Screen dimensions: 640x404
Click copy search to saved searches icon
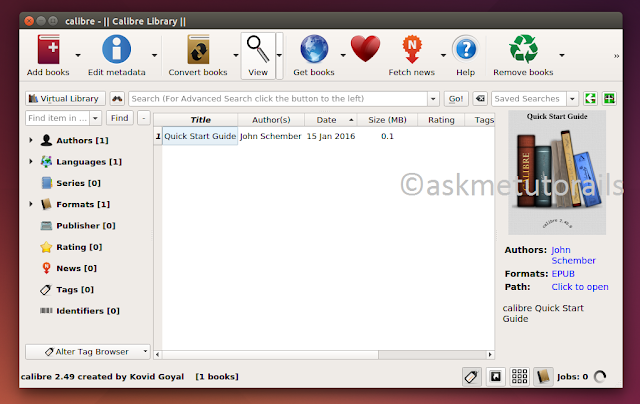click(590, 98)
